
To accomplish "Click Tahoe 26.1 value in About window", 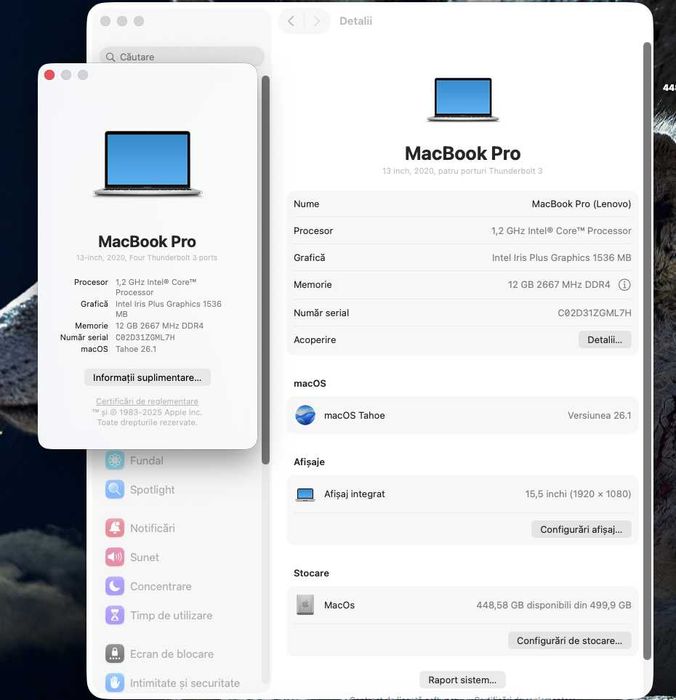I will (x=136, y=349).
